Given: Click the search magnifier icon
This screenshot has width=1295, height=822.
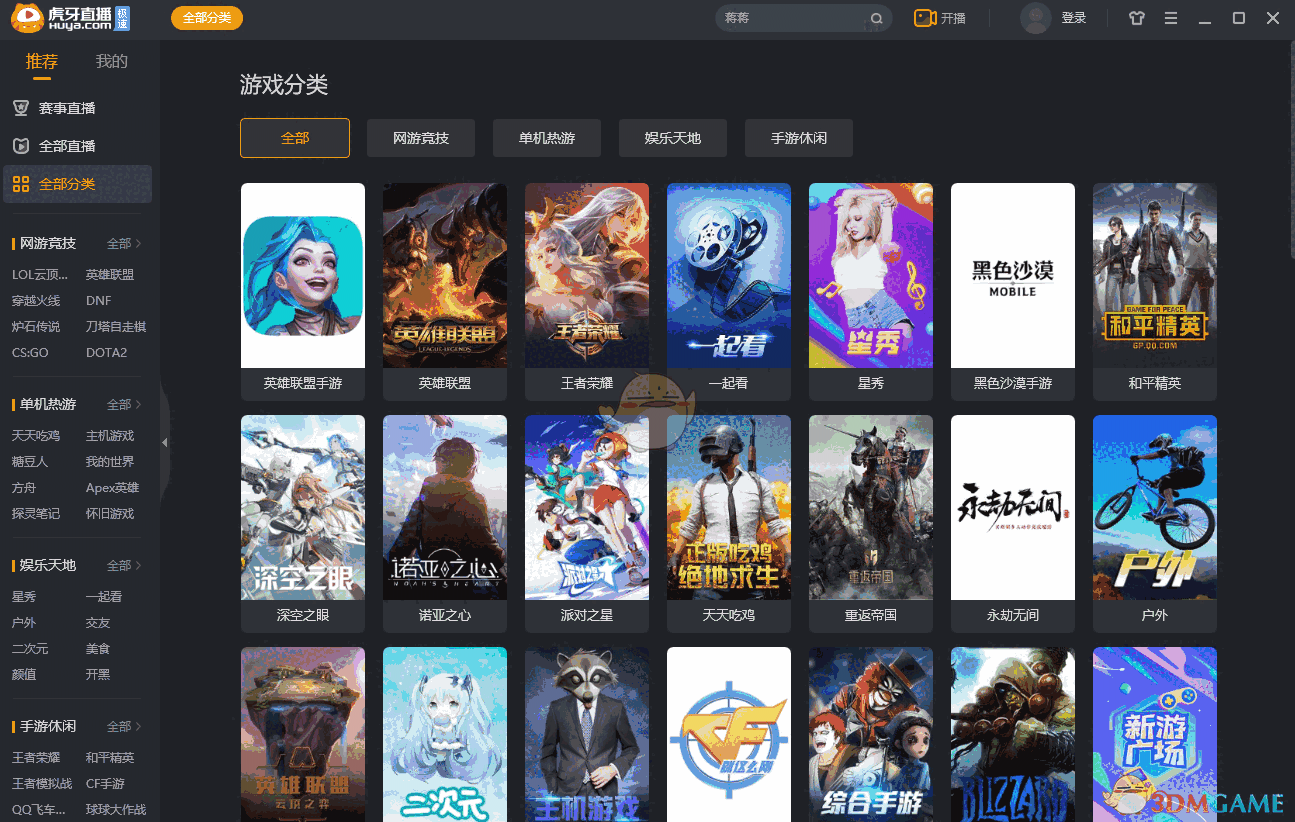Looking at the screenshot, I should pyautogui.click(x=877, y=18).
